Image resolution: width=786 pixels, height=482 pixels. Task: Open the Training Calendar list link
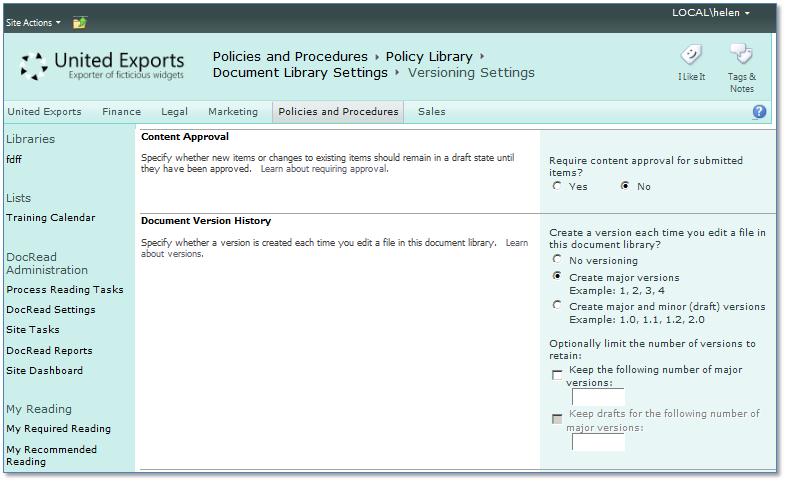pyautogui.click(x=51, y=218)
